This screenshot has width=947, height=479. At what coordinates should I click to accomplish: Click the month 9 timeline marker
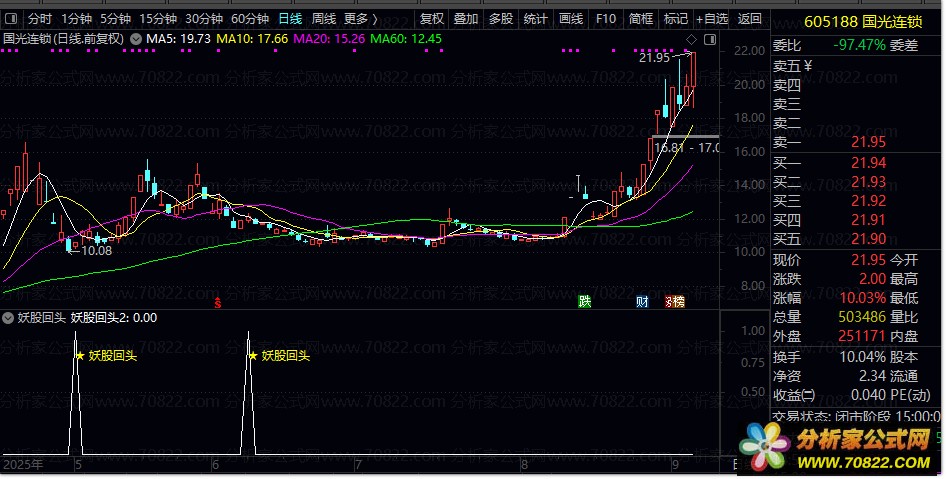676,465
